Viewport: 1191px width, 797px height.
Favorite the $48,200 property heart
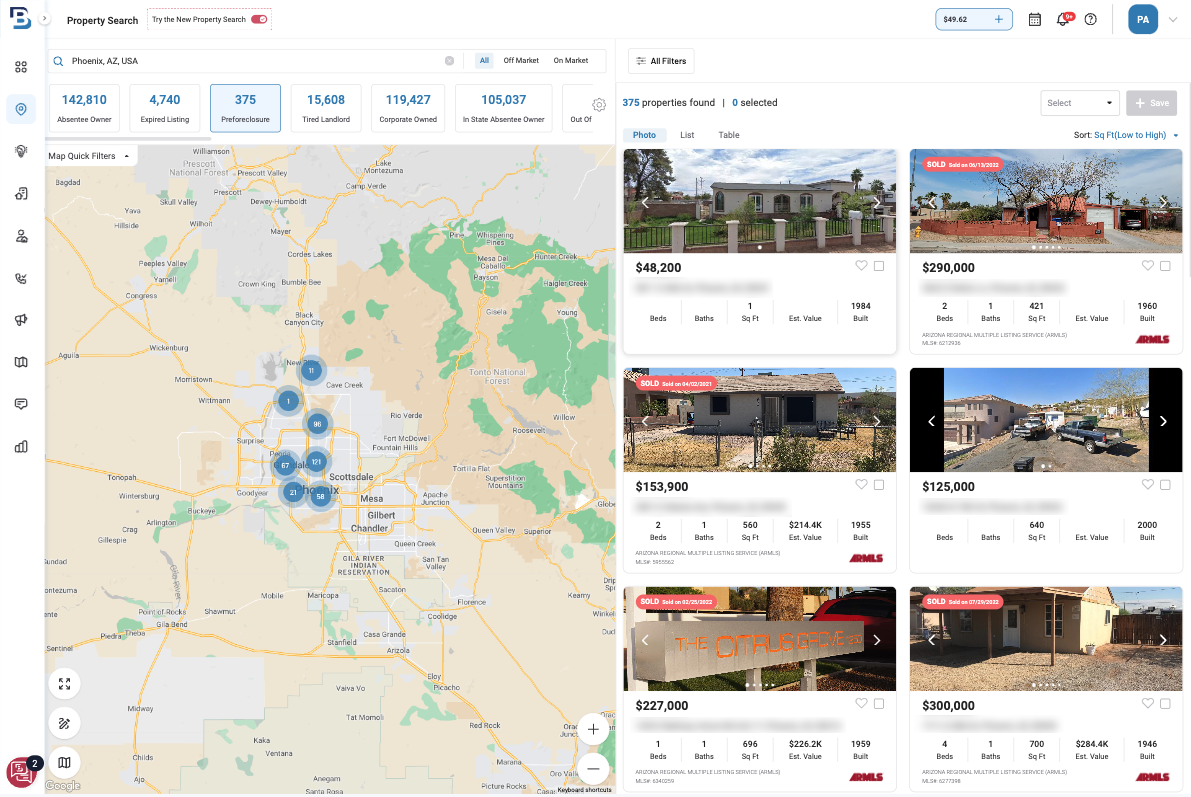pos(861,266)
